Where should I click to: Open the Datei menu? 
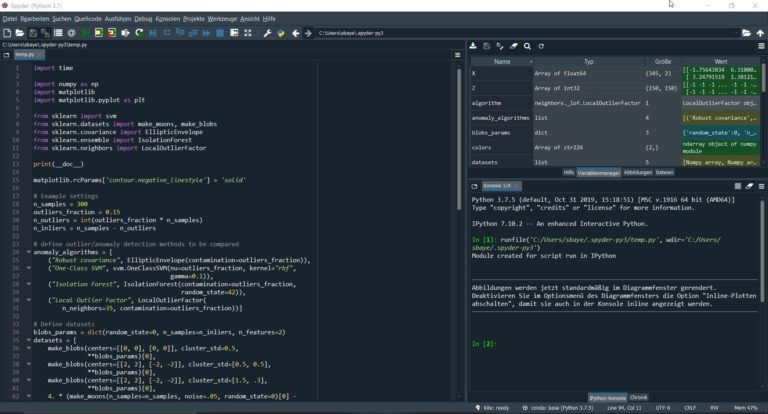pos(10,19)
